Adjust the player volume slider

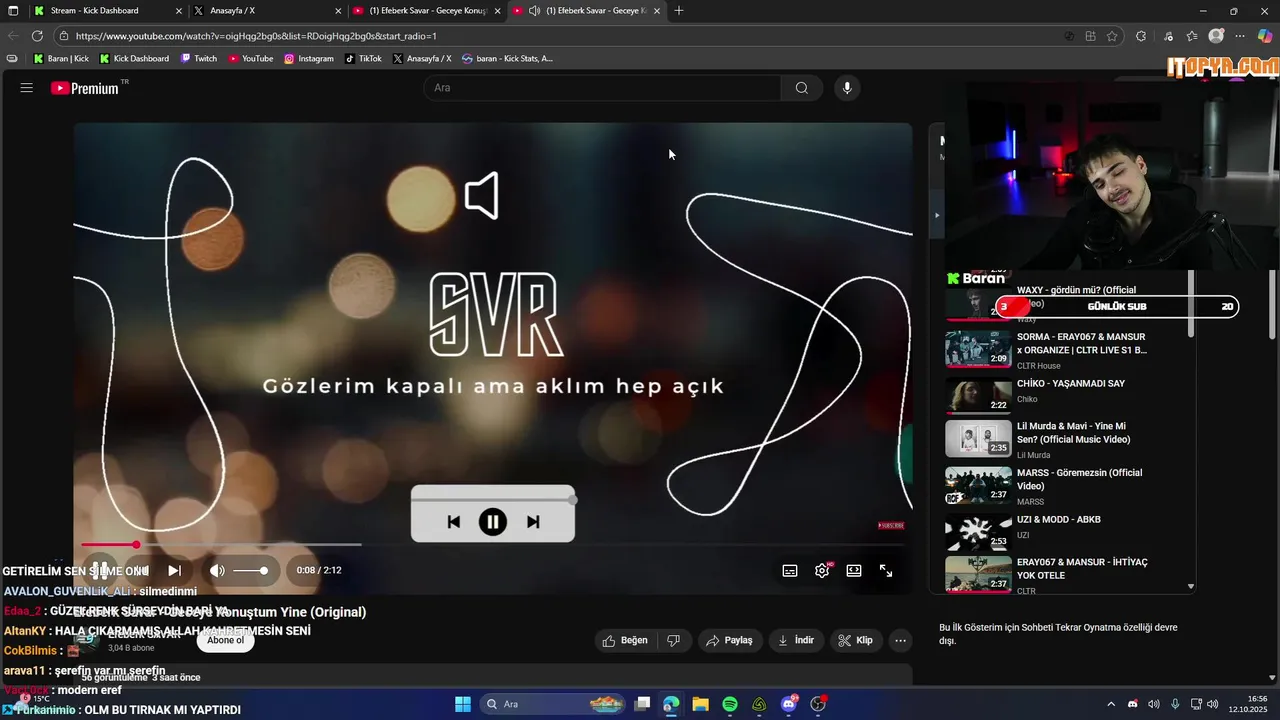(250, 570)
